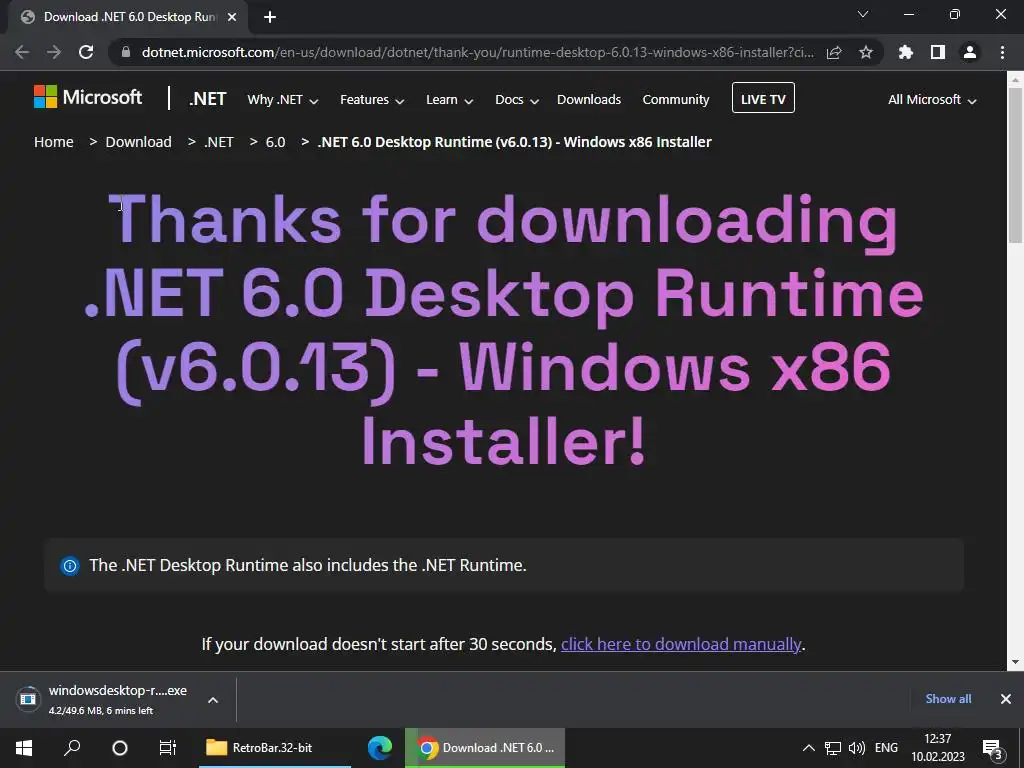Show hidden tray icons chevron

point(808,748)
